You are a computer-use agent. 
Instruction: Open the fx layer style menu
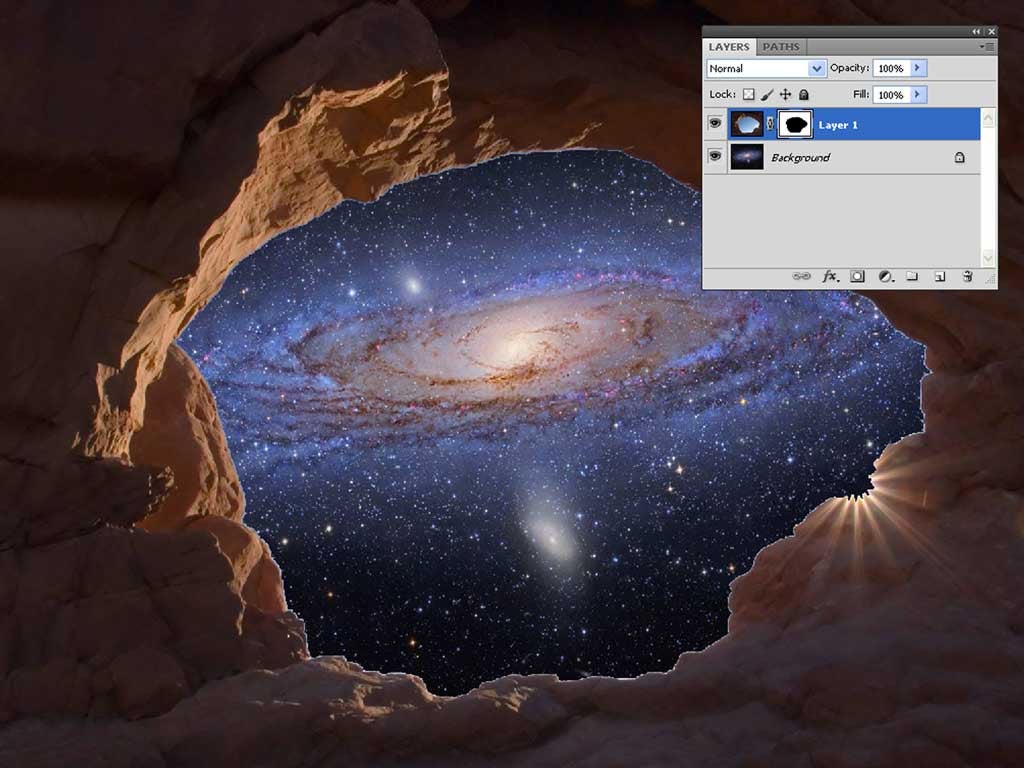tap(829, 276)
